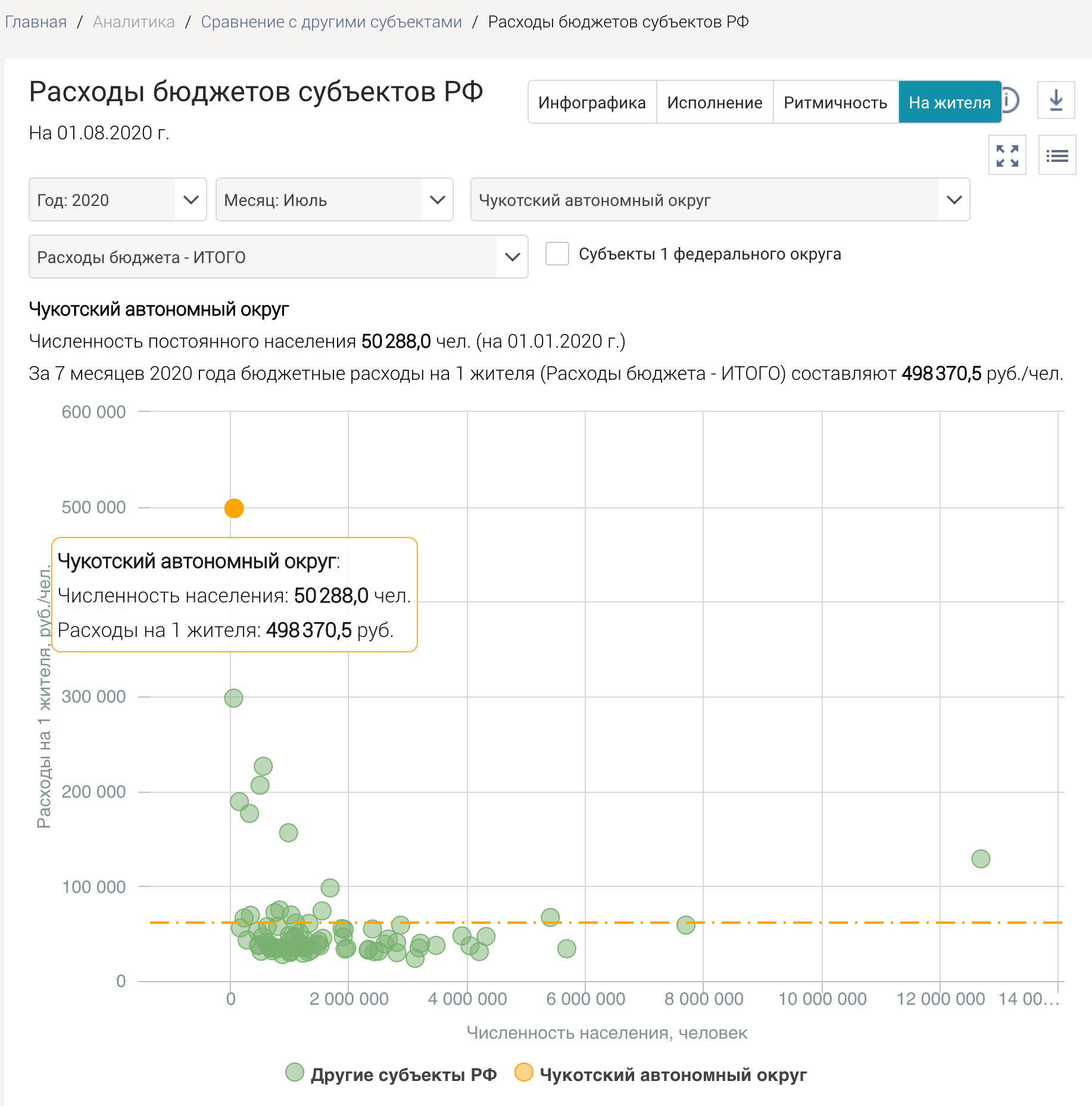The height and width of the screenshot is (1106, 1092).
Task: Click the active 'На жителя' tab
Action: [x=949, y=102]
